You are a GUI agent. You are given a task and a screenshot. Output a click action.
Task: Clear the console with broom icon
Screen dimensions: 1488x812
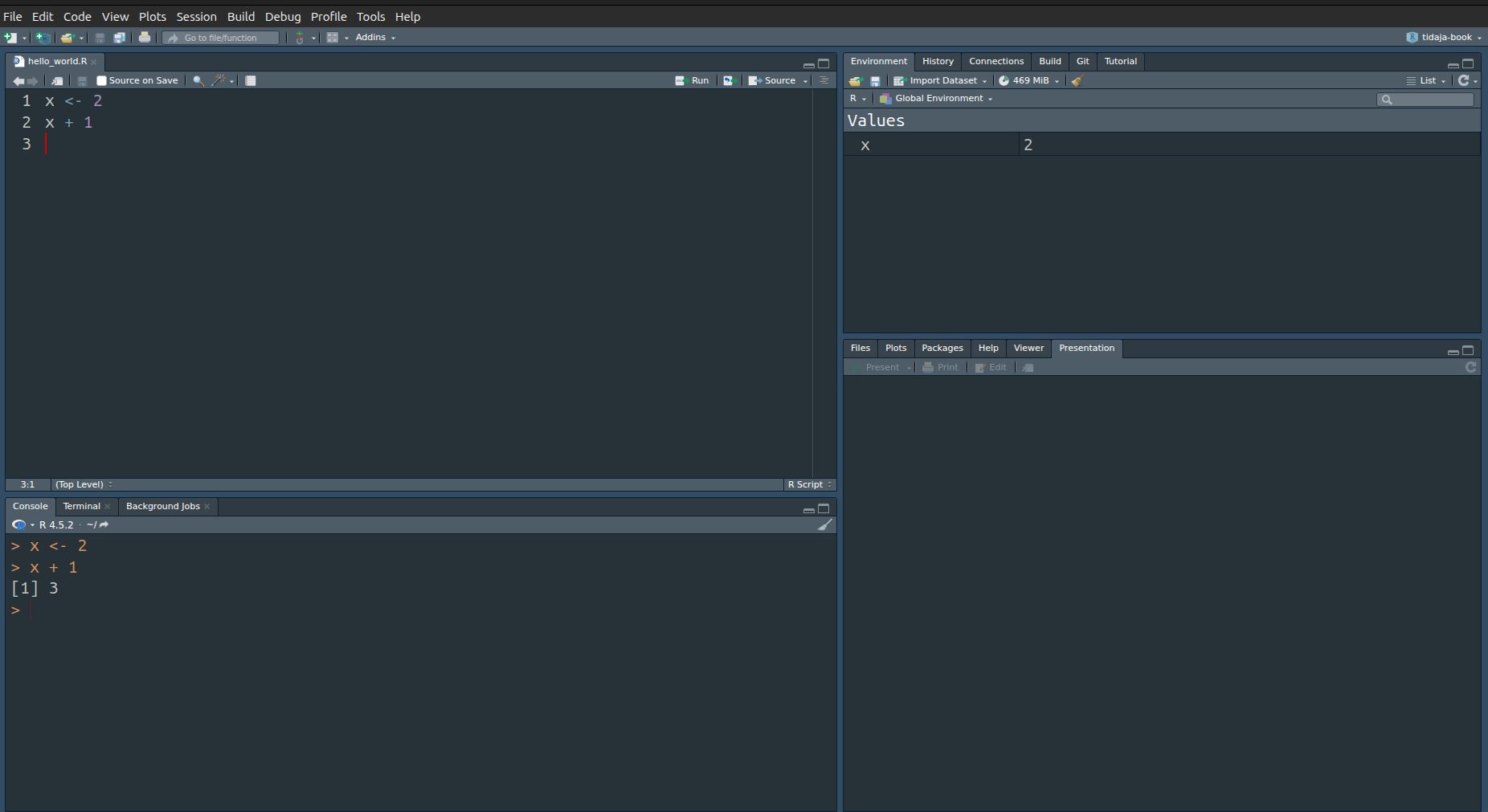pos(824,525)
